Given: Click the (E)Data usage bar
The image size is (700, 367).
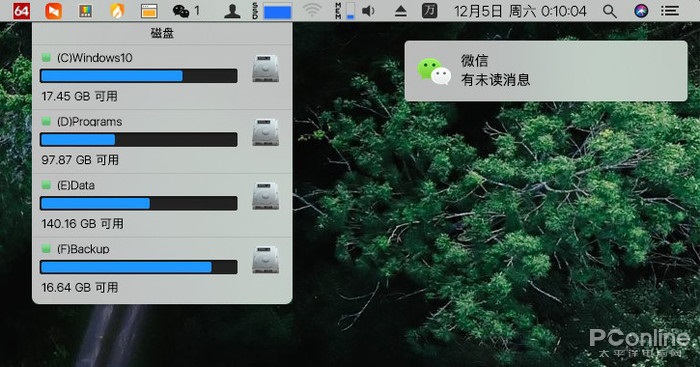Looking at the screenshot, I should click(x=138, y=203).
